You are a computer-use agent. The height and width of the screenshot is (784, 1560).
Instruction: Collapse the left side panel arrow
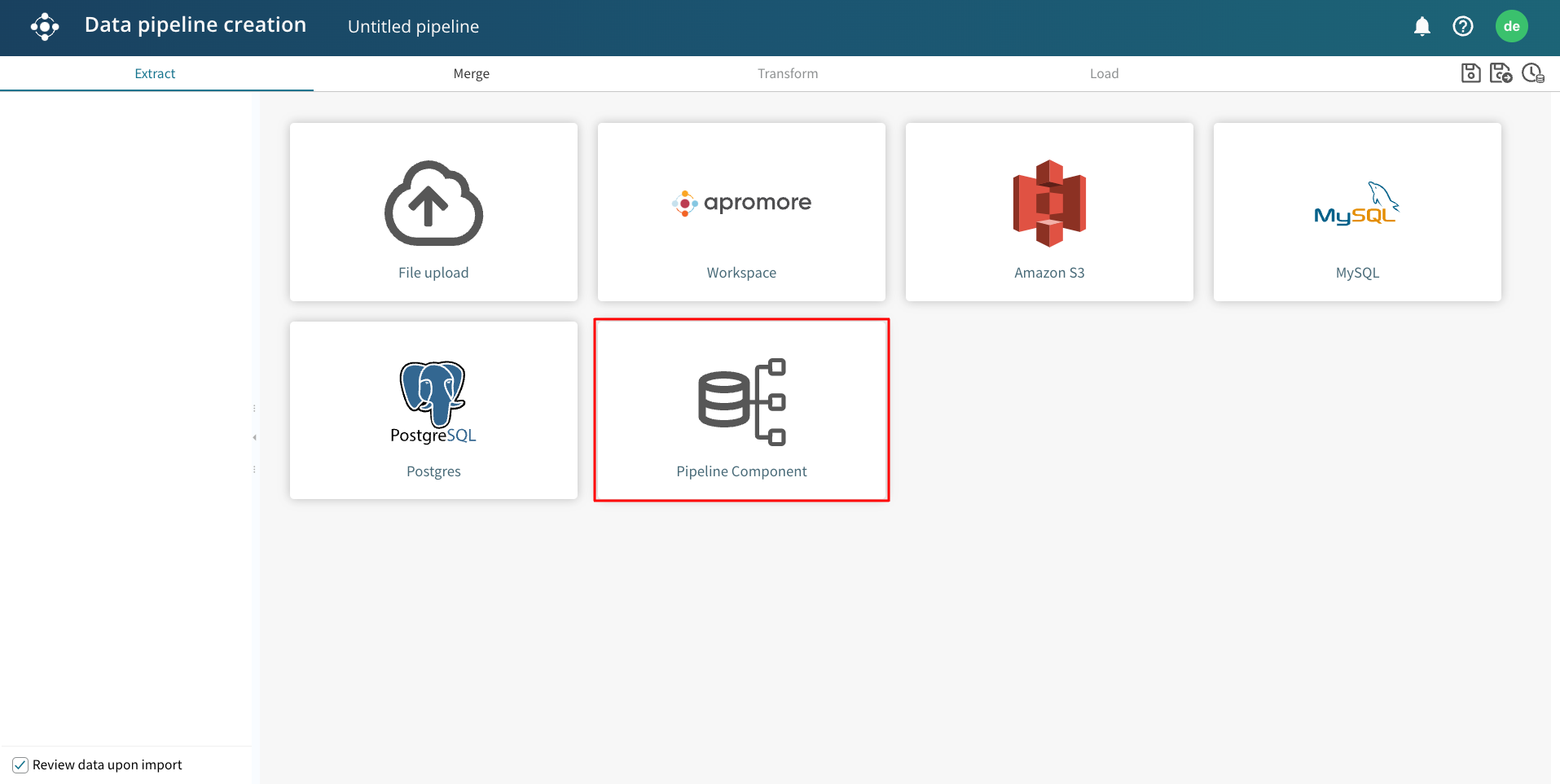254,438
